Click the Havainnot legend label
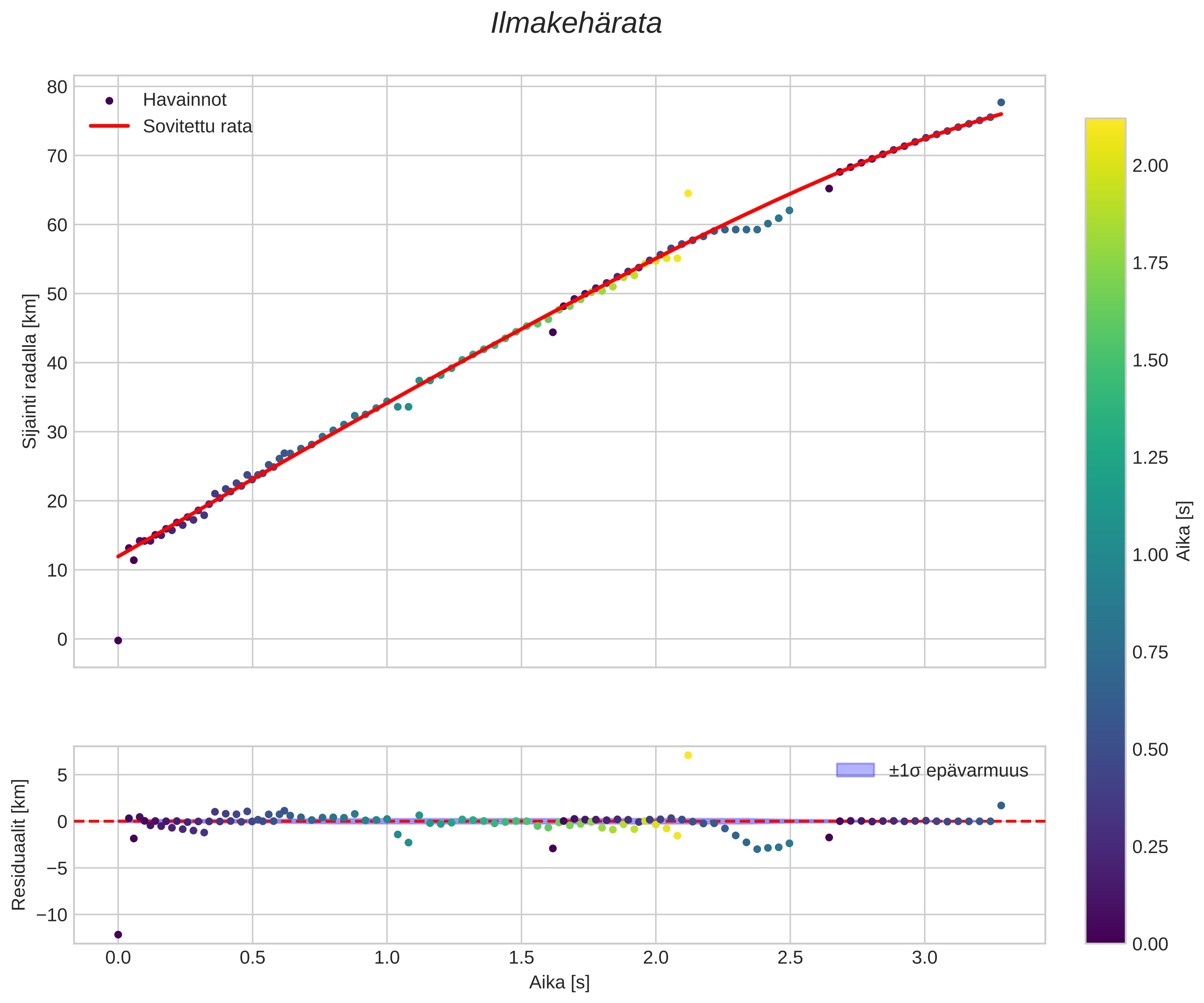Image resolution: width=1204 pixels, height=1003 pixels. tap(184, 100)
